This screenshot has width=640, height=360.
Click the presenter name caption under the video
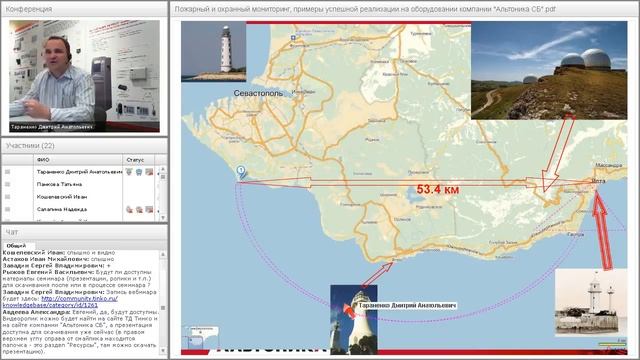point(51,127)
